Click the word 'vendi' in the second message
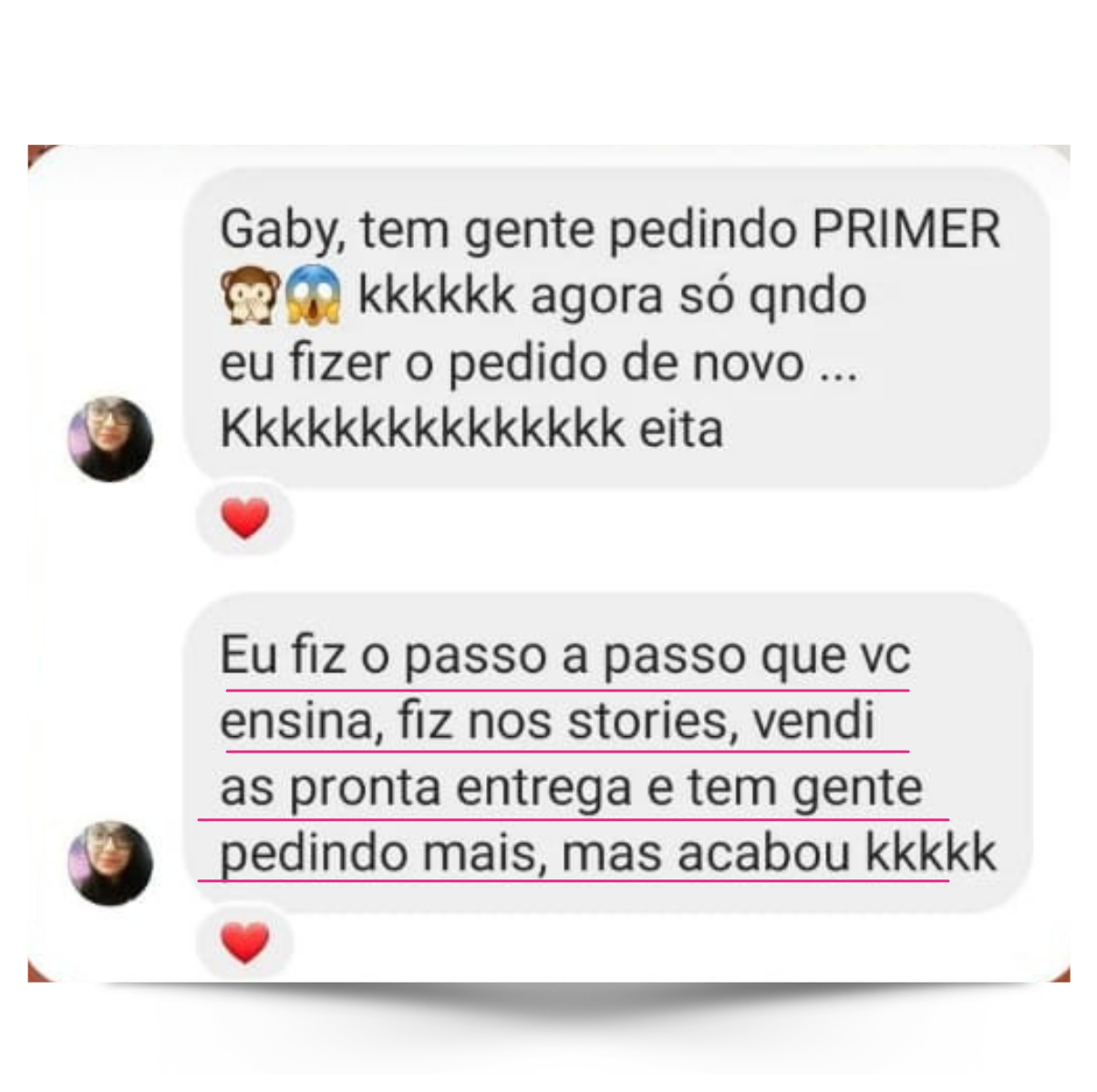The image size is (1097, 1092). pyautogui.click(x=814, y=720)
